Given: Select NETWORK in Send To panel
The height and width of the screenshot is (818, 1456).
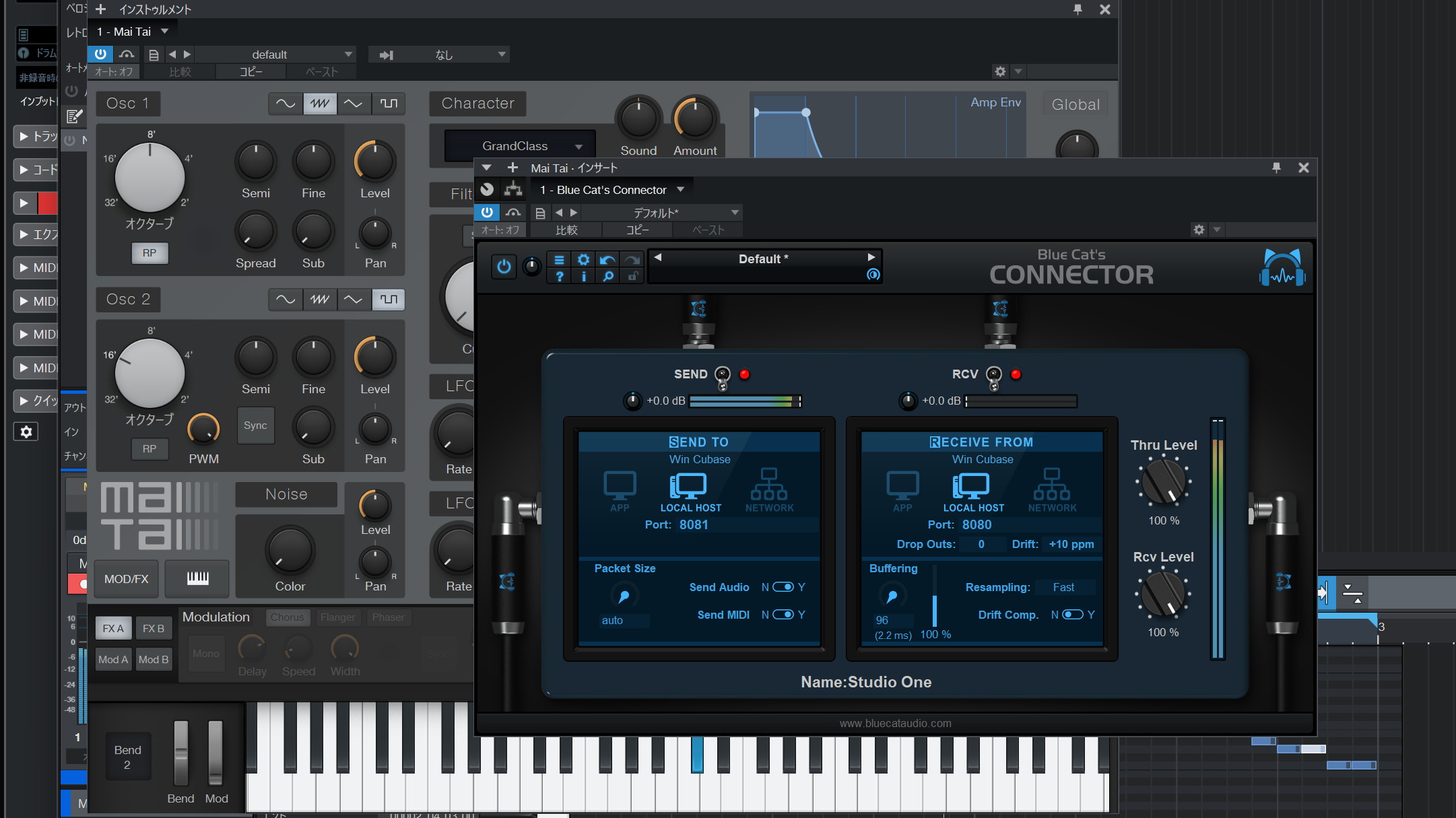Looking at the screenshot, I should point(769,490).
